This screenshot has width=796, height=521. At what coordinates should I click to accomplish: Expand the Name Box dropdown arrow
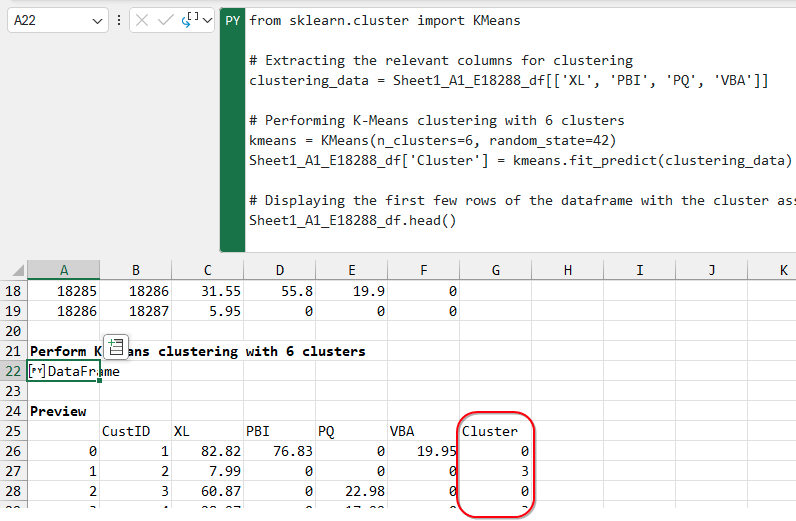click(97, 20)
